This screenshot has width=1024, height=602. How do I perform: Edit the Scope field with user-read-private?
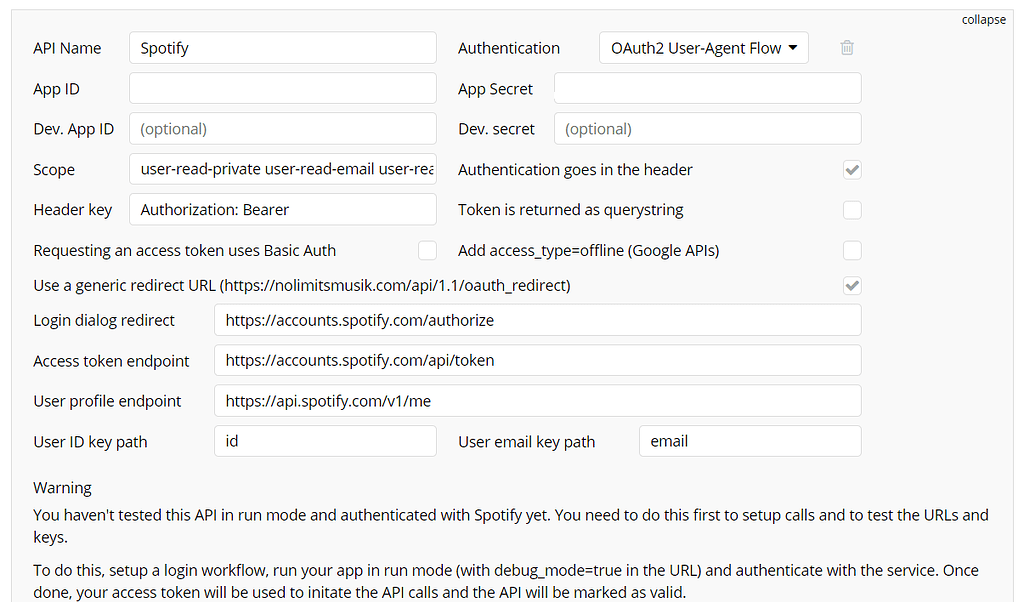click(282, 169)
